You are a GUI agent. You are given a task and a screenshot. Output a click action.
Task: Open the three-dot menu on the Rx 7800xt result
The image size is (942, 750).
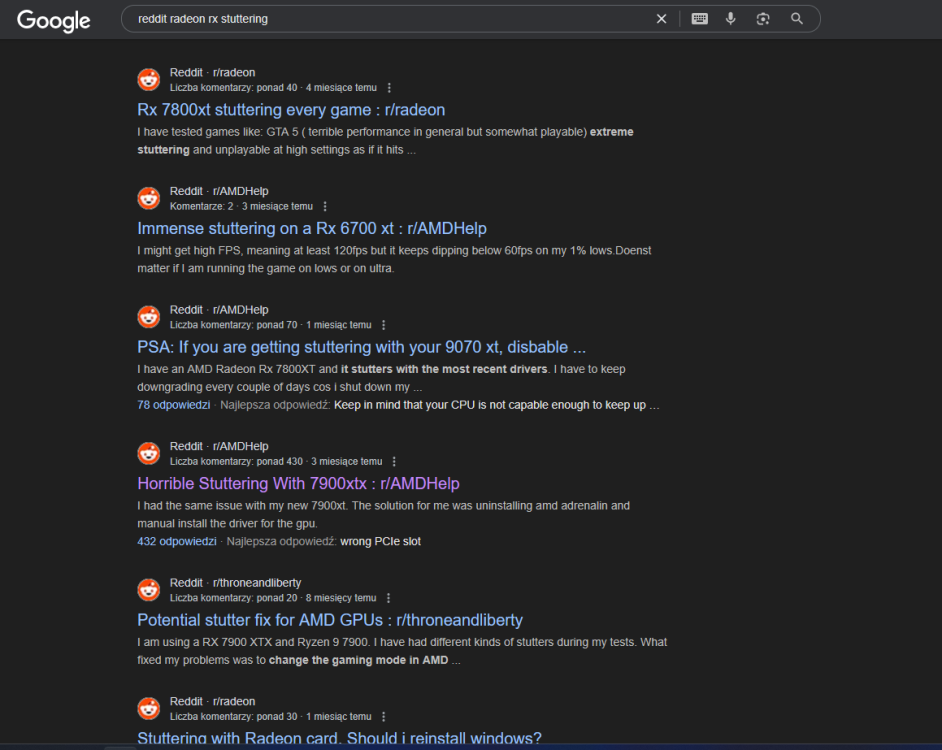click(x=389, y=87)
